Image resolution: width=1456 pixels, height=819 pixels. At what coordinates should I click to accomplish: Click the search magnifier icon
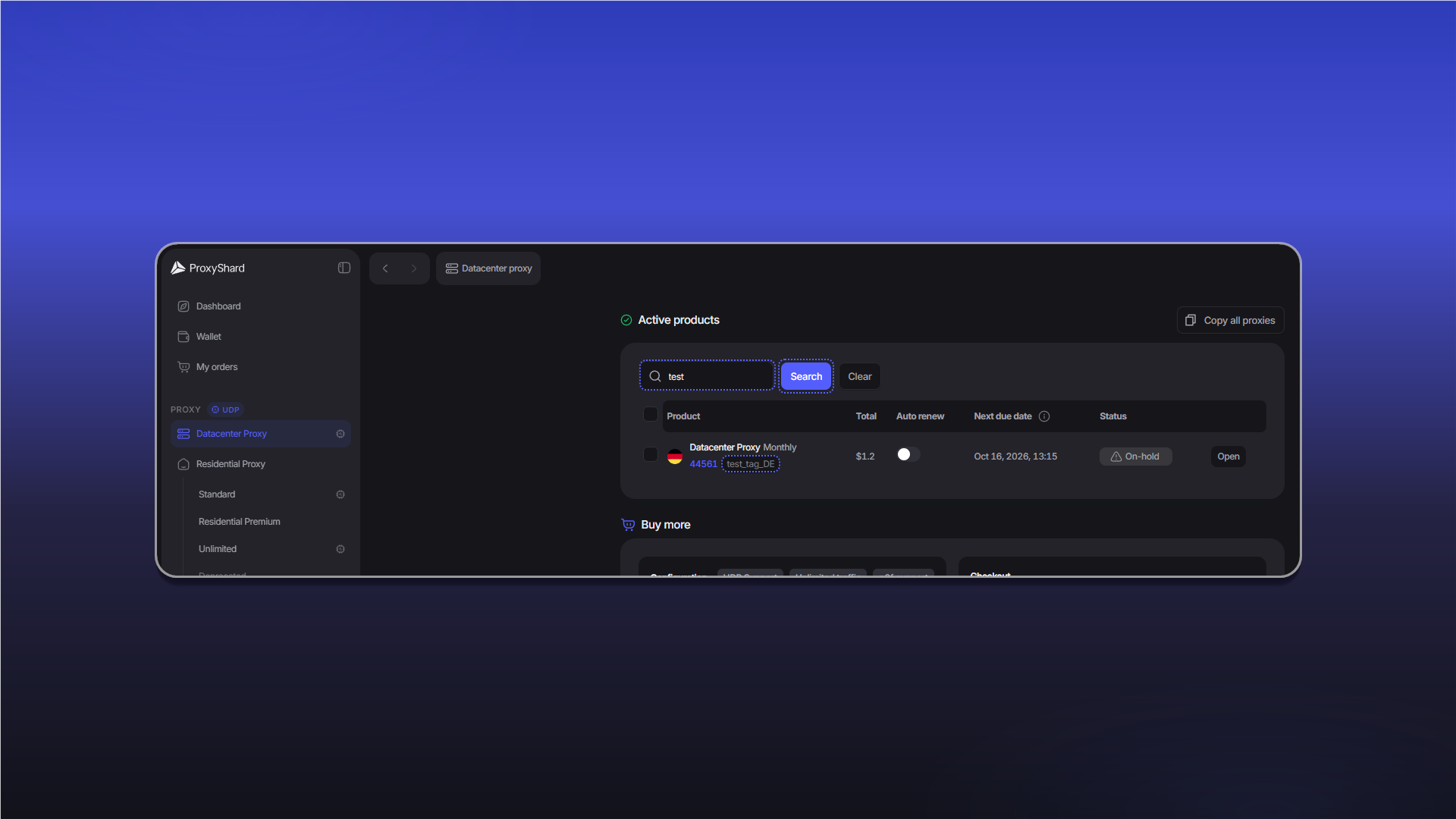point(655,376)
